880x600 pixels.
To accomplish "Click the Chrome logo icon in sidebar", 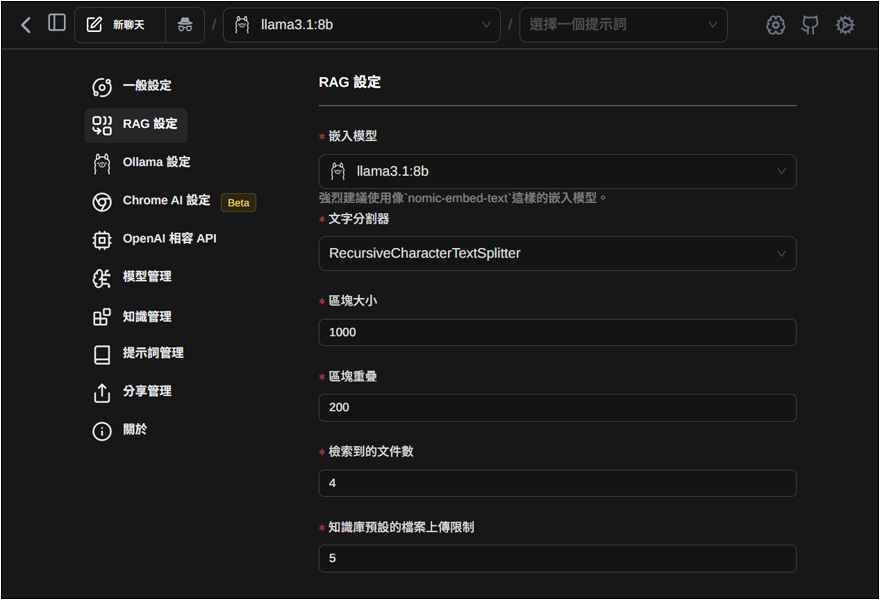I will [x=102, y=202].
